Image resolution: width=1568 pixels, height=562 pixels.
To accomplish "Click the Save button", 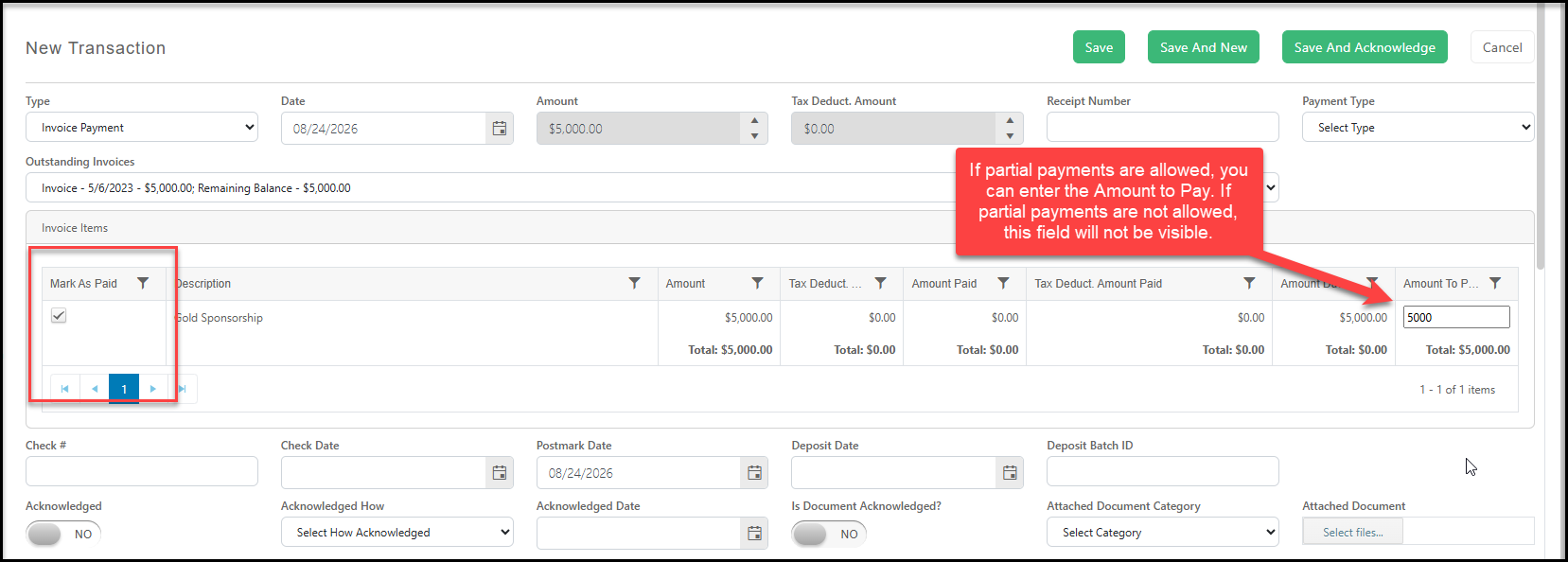I will click(x=1099, y=47).
